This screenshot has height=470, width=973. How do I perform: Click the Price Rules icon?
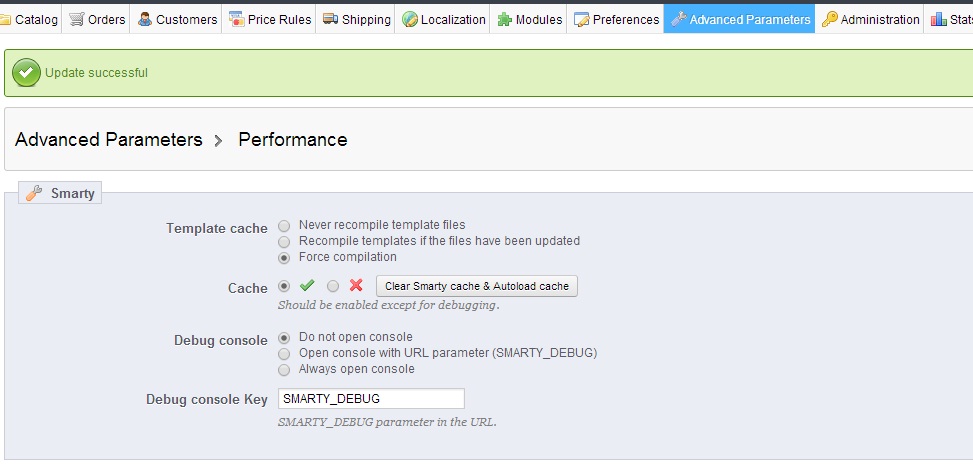tap(237, 19)
